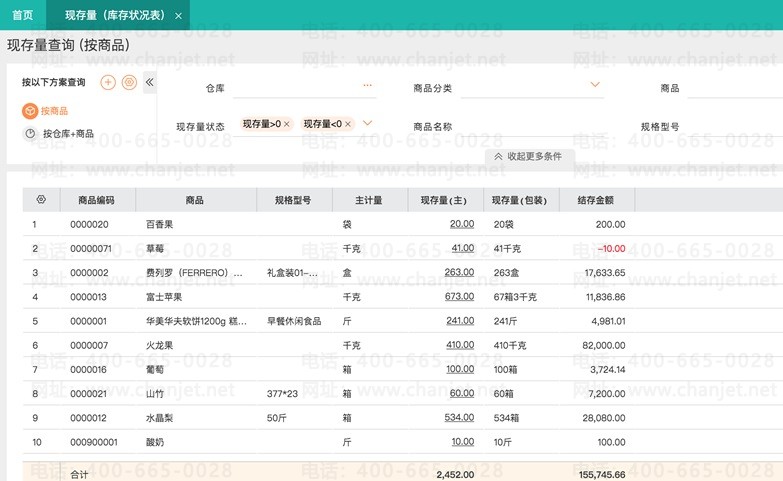Open the 534.00 quantity link for 水晶梨

point(459,418)
